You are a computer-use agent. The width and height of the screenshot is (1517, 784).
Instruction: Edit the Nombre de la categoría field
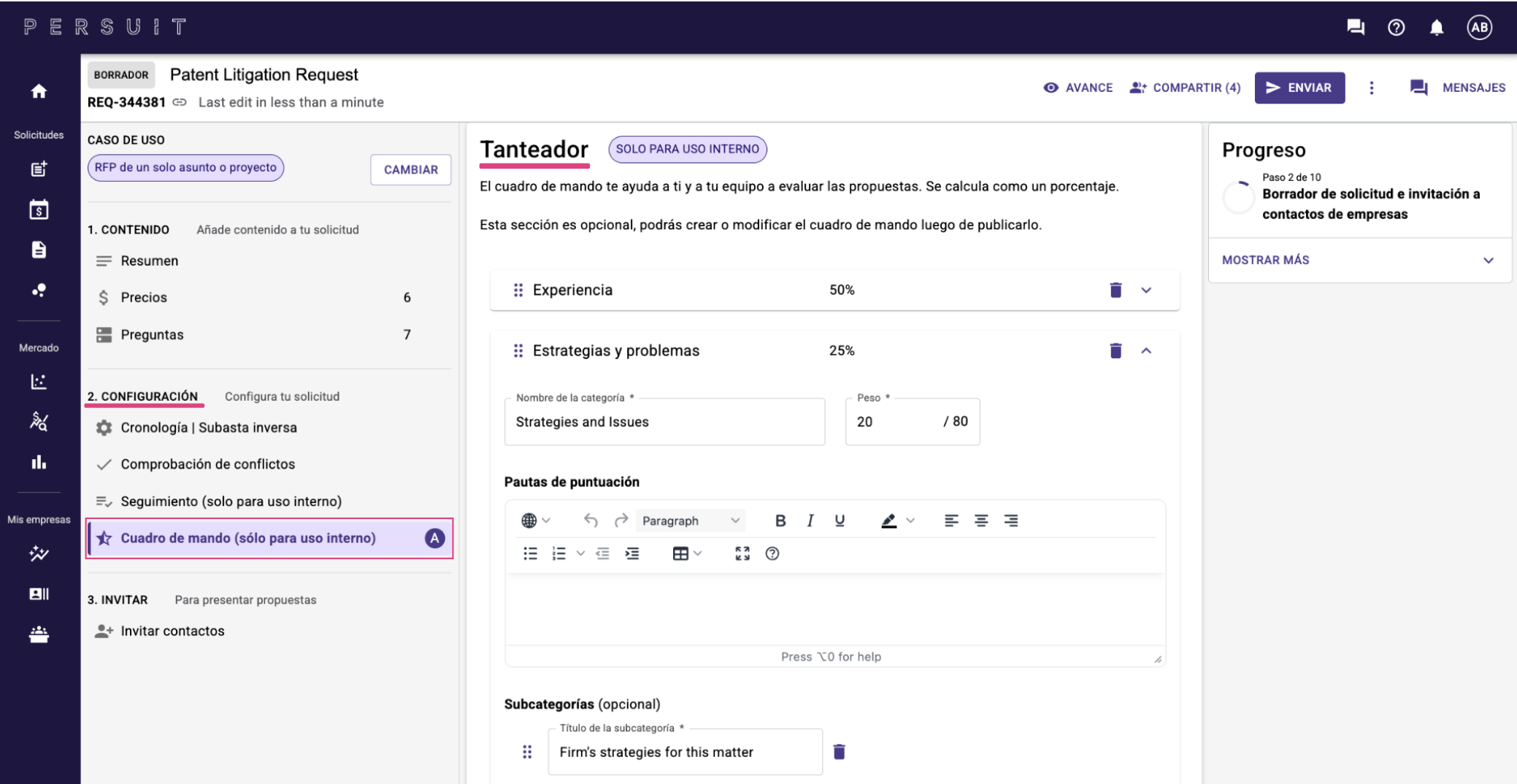[664, 421]
